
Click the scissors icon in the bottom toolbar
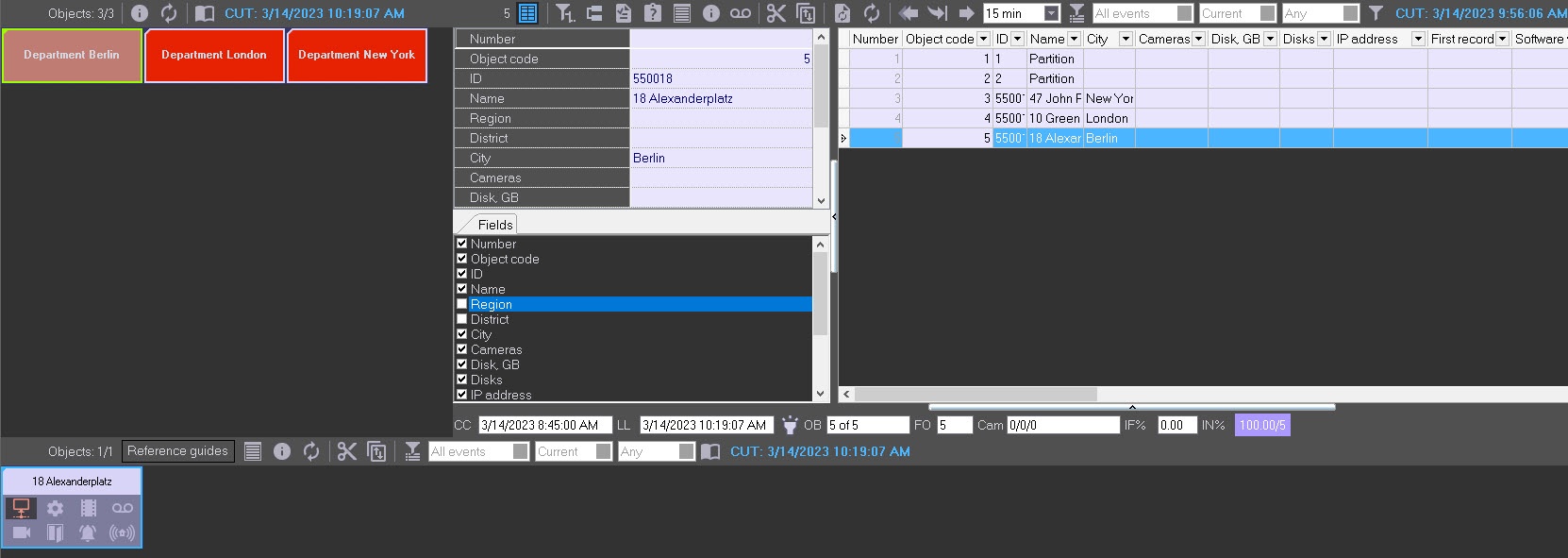[347, 451]
